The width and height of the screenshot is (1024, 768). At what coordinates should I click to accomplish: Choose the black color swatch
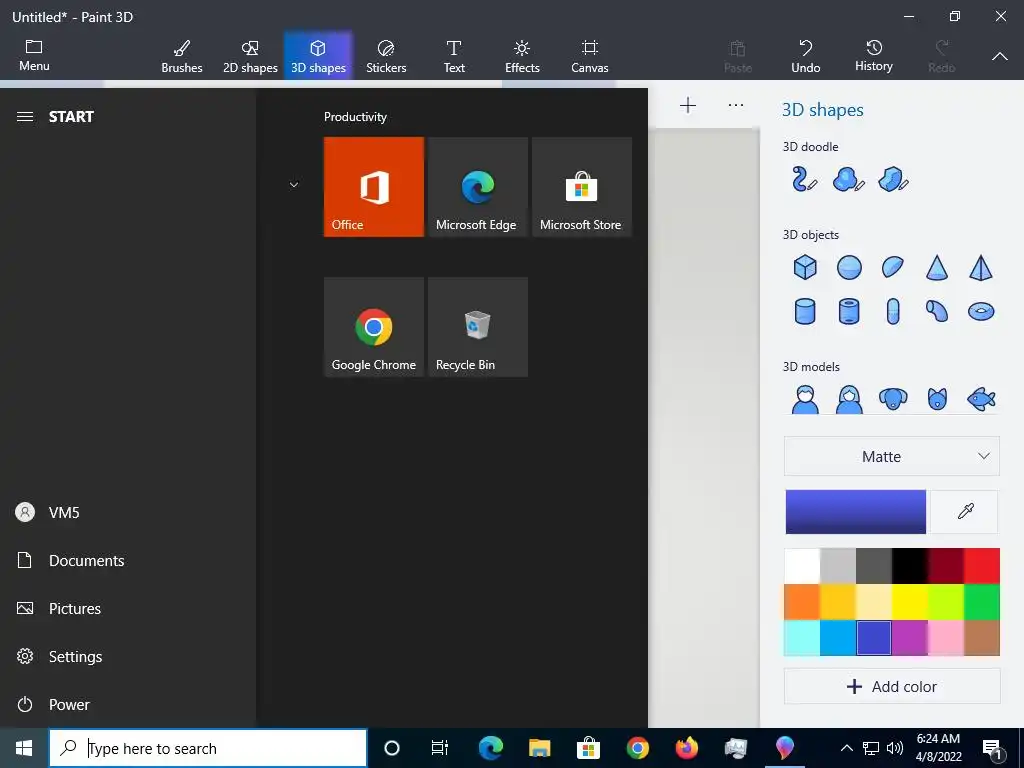910,566
